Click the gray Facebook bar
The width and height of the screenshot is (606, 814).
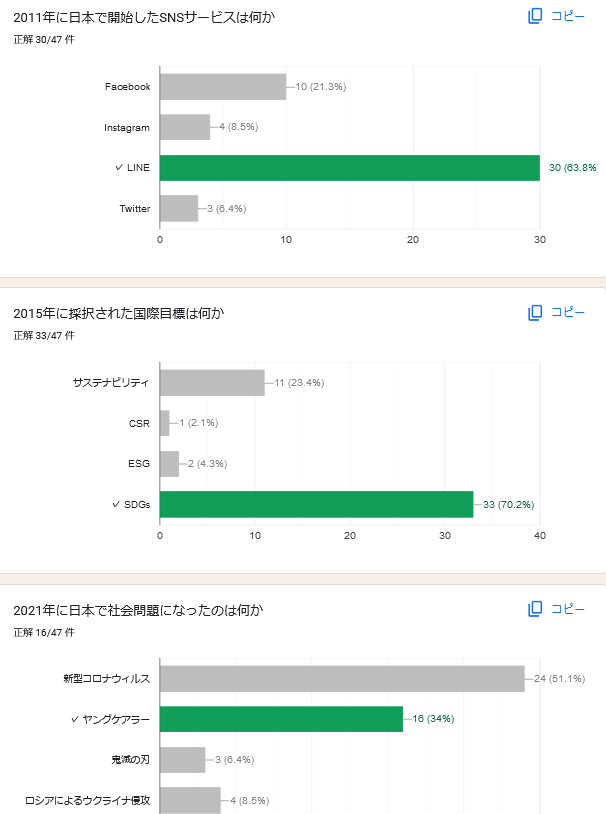tap(223, 87)
